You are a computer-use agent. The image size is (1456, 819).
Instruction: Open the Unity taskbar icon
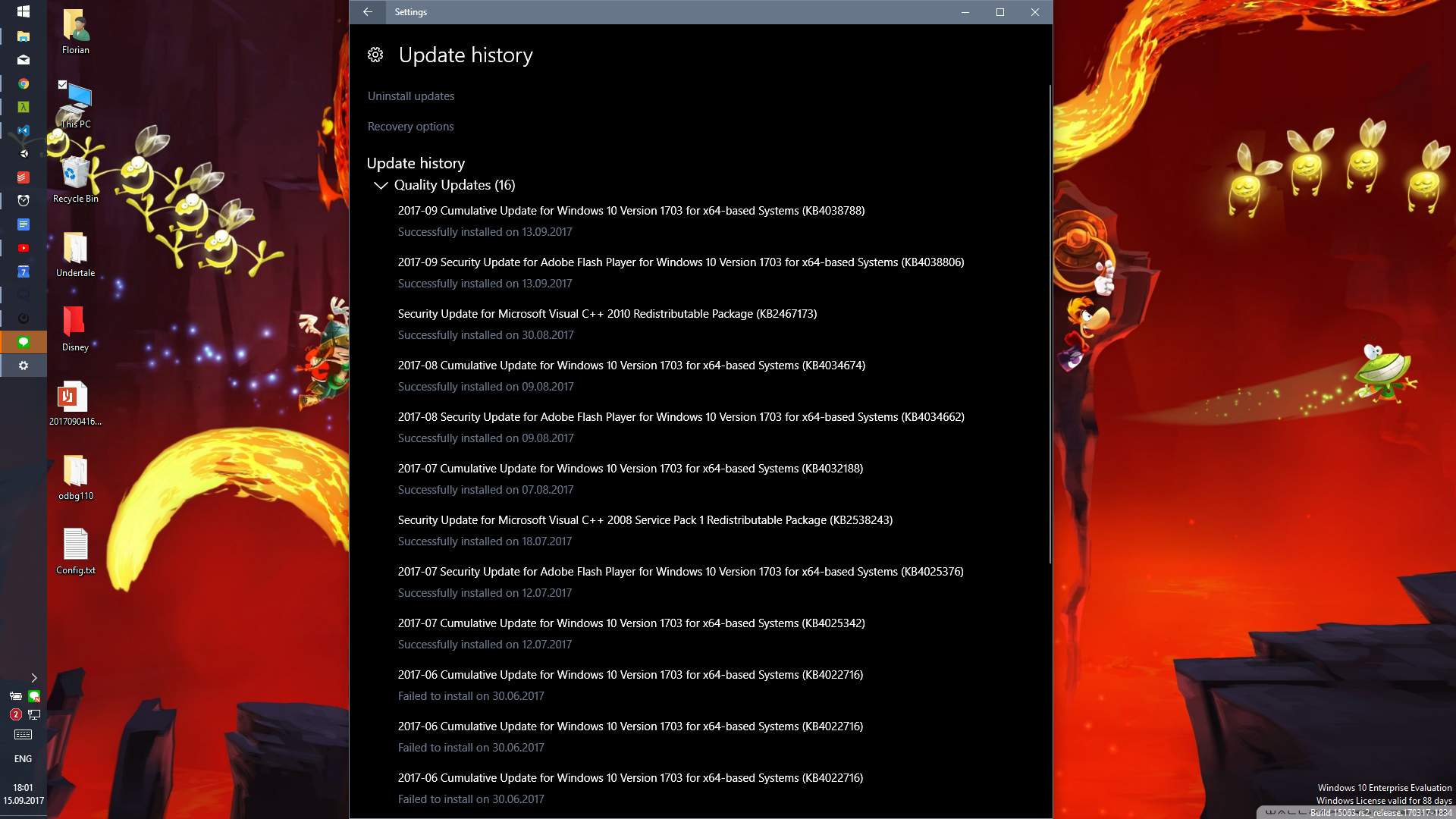click(24, 154)
